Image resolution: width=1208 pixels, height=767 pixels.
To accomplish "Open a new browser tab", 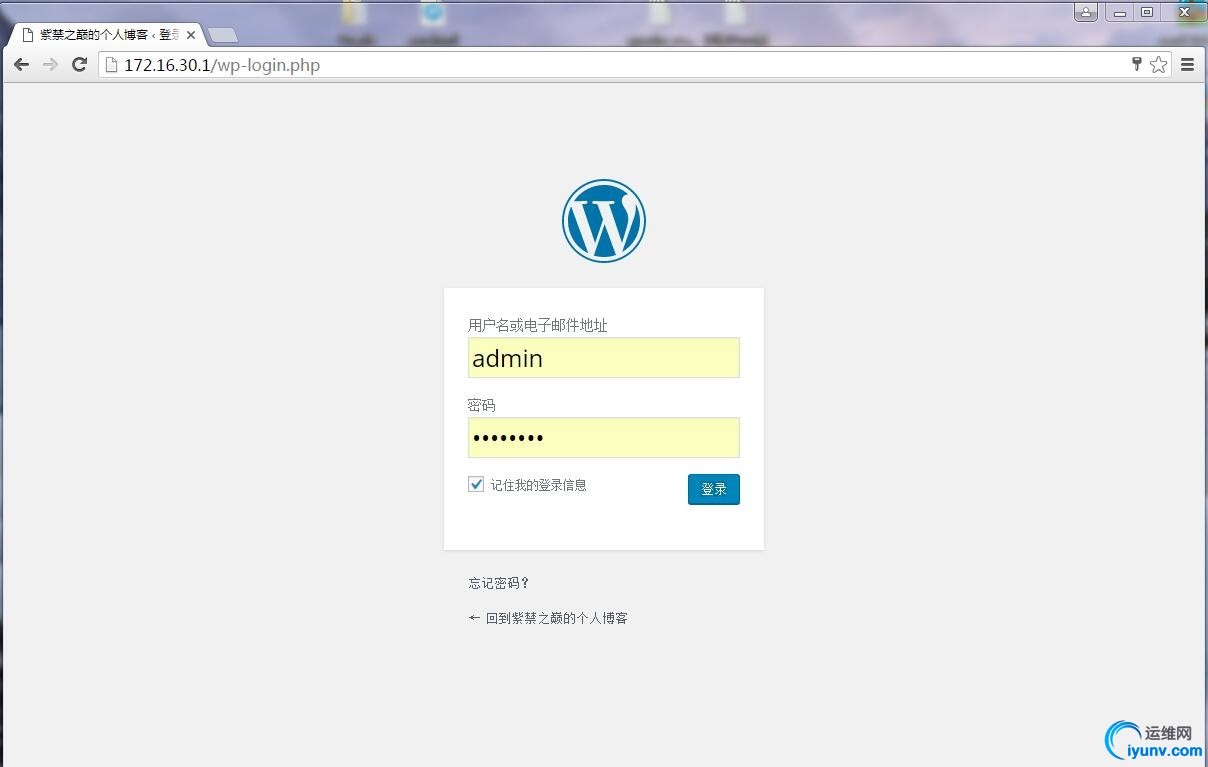I will (x=223, y=35).
